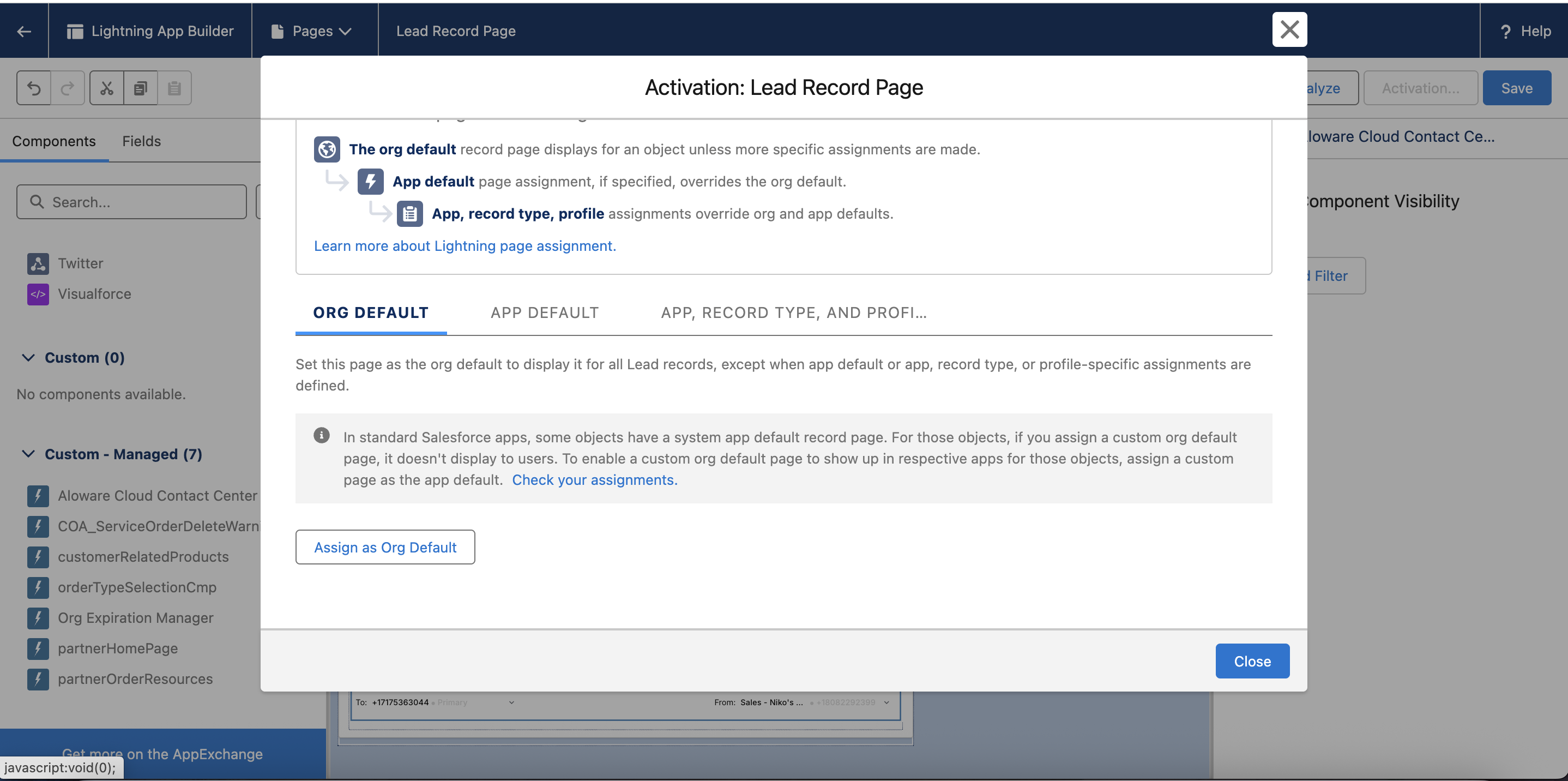Click COA_ServiceOrderDeleteWarn component icon
The width and height of the screenshot is (1568, 781).
[x=38, y=526]
